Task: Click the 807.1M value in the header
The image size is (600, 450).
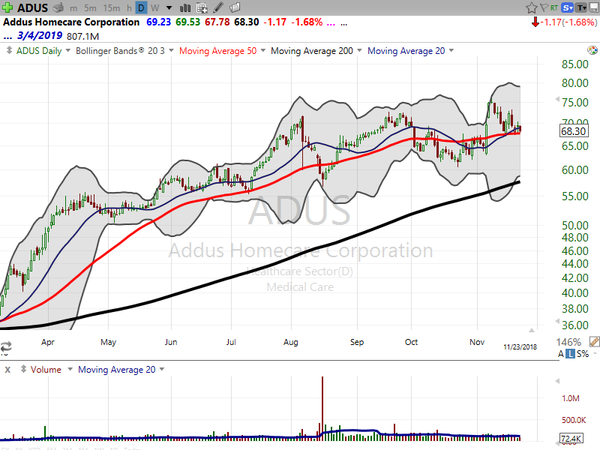Action: [x=83, y=36]
